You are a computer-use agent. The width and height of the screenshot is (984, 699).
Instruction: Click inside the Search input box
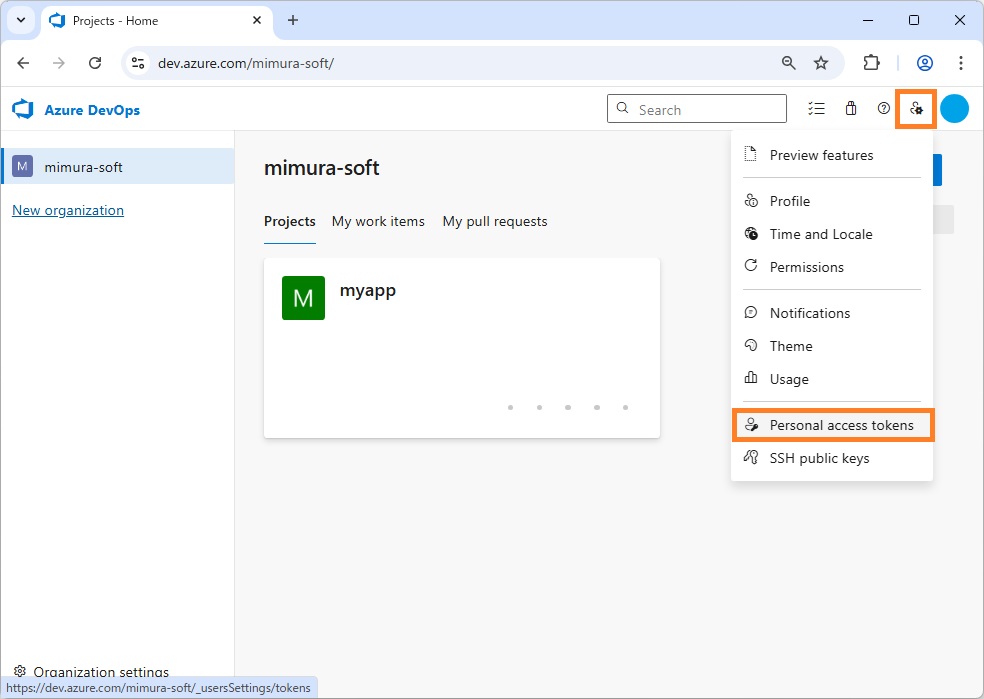coord(705,109)
